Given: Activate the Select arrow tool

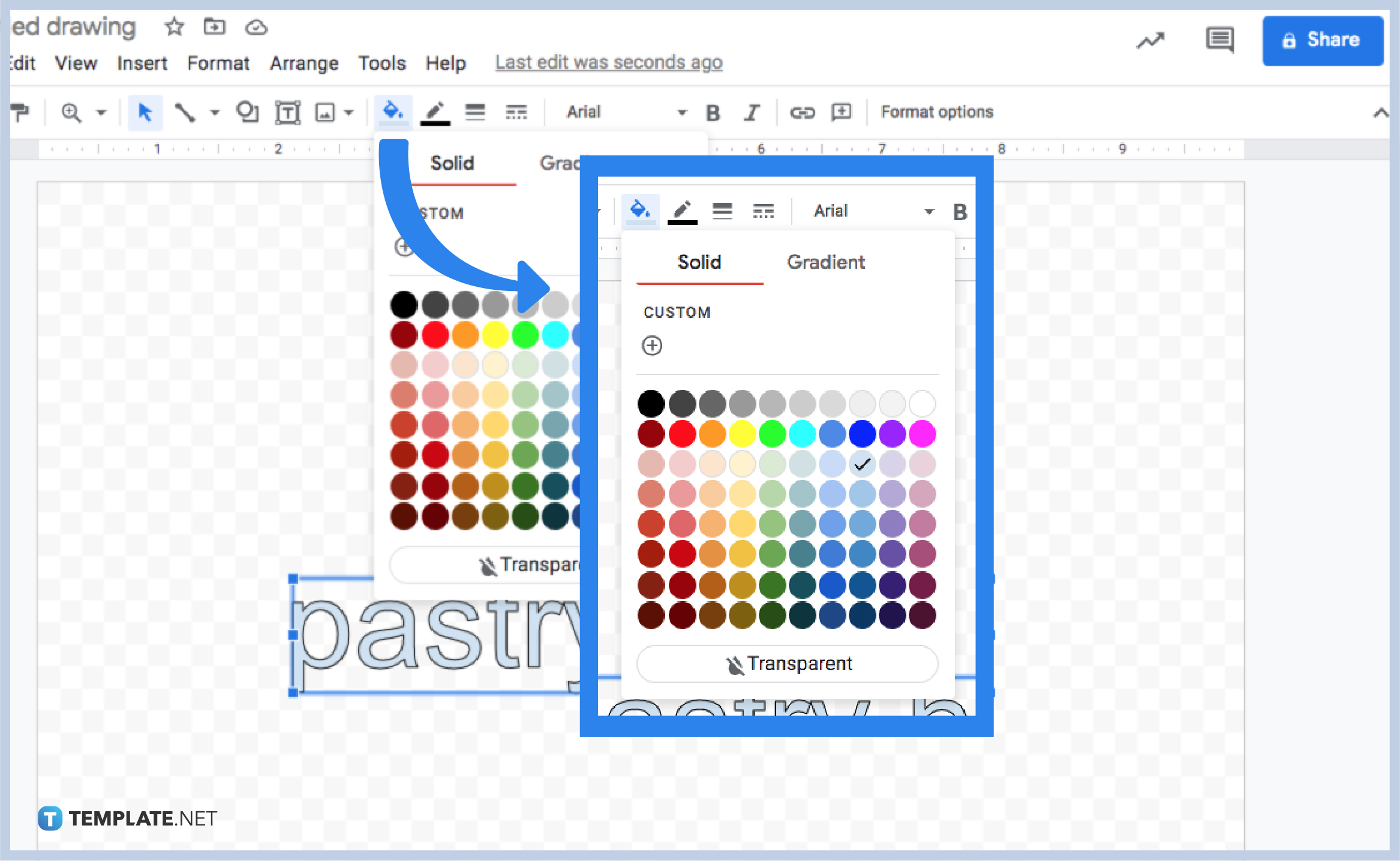Looking at the screenshot, I should 144,112.
